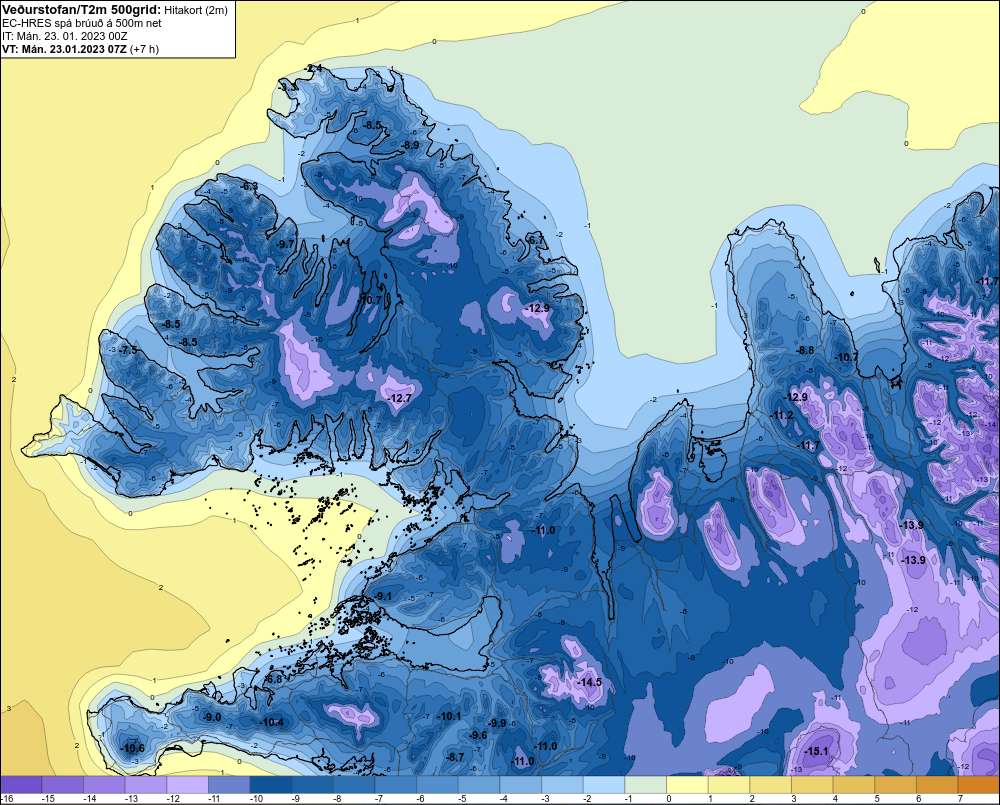The height and width of the screenshot is (805, 1000).
Task: Click the valid time "VT: Mán. 23.01.2023 07Z"
Action: point(64,49)
